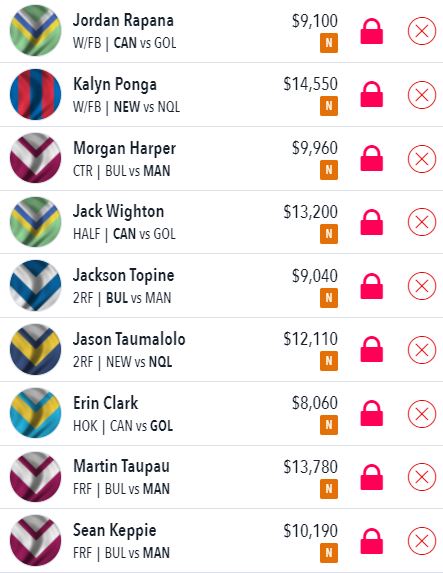Open Martin Taupau's player name link
The image size is (443, 573).
(121, 466)
